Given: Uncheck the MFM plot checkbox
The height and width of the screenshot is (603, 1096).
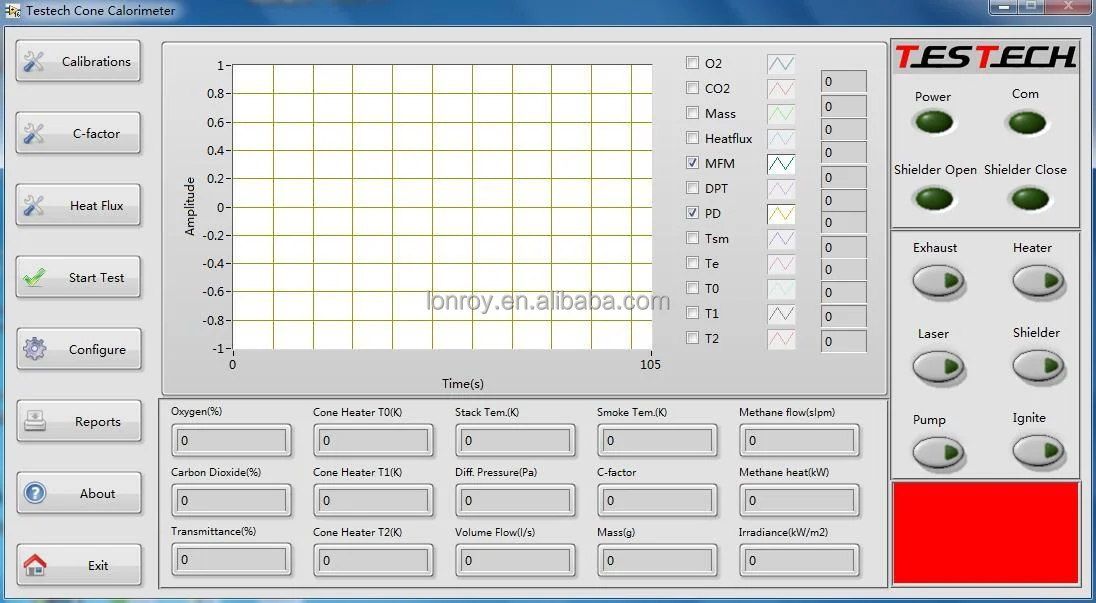Looking at the screenshot, I should pyautogui.click(x=692, y=163).
